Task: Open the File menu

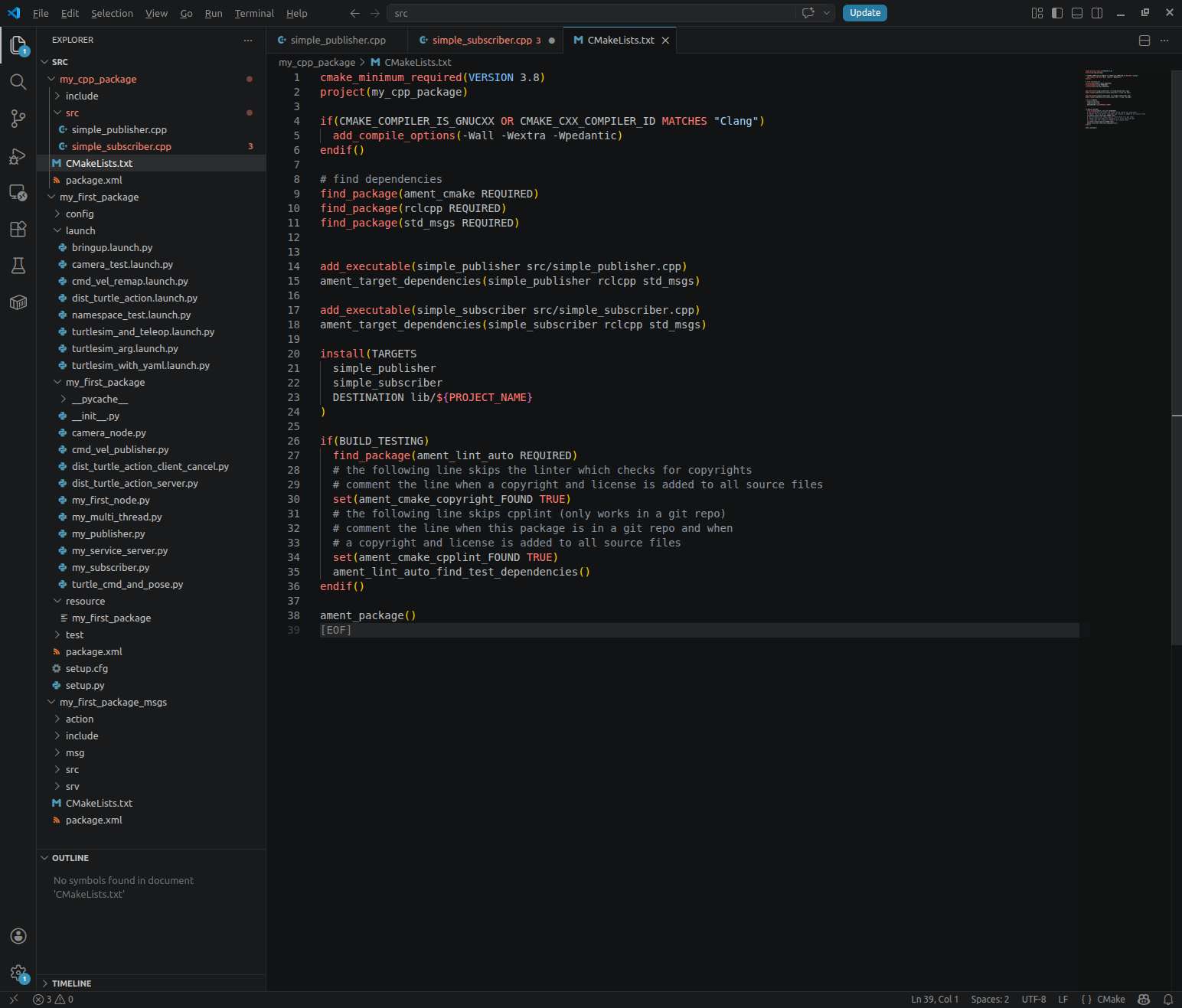Action: click(41, 13)
